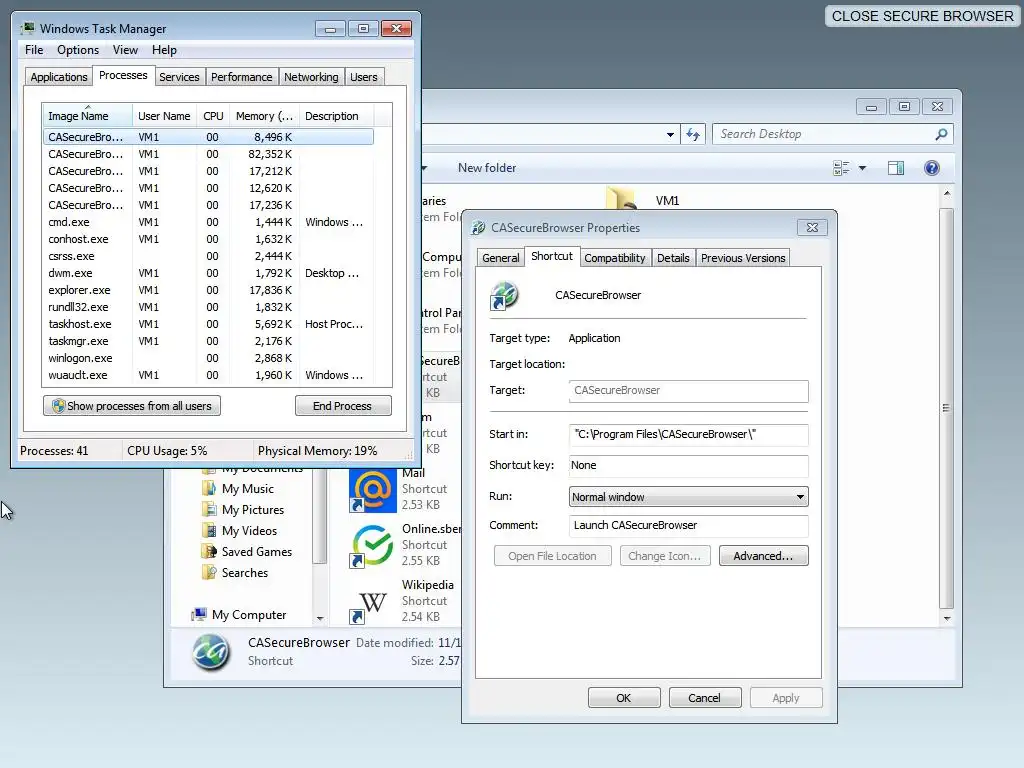Sort processes by Memory column header
This screenshot has width=1024, height=768.
(x=264, y=116)
